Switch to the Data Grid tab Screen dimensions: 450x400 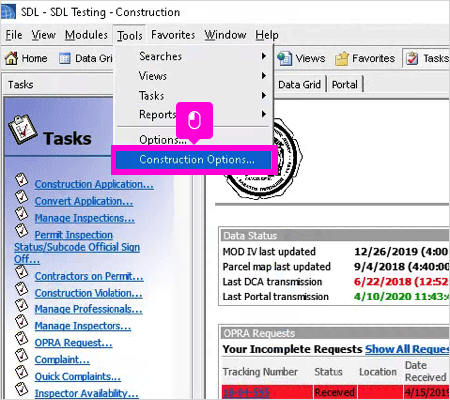(299, 84)
